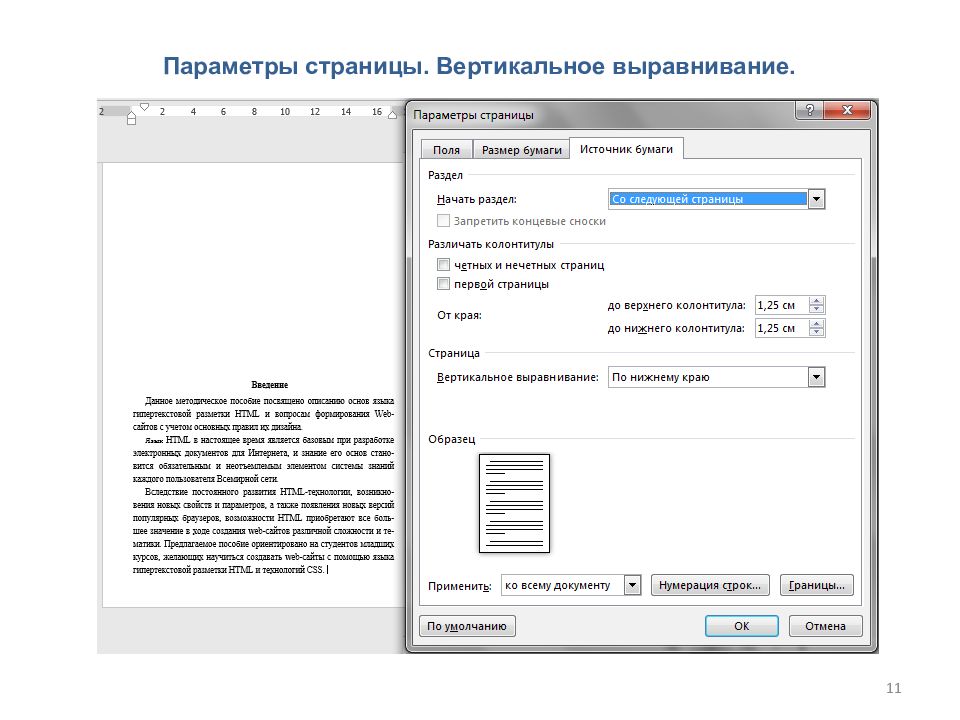
Task: Decrease до нижнего колонтитула spinner value
Action: click(x=817, y=333)
